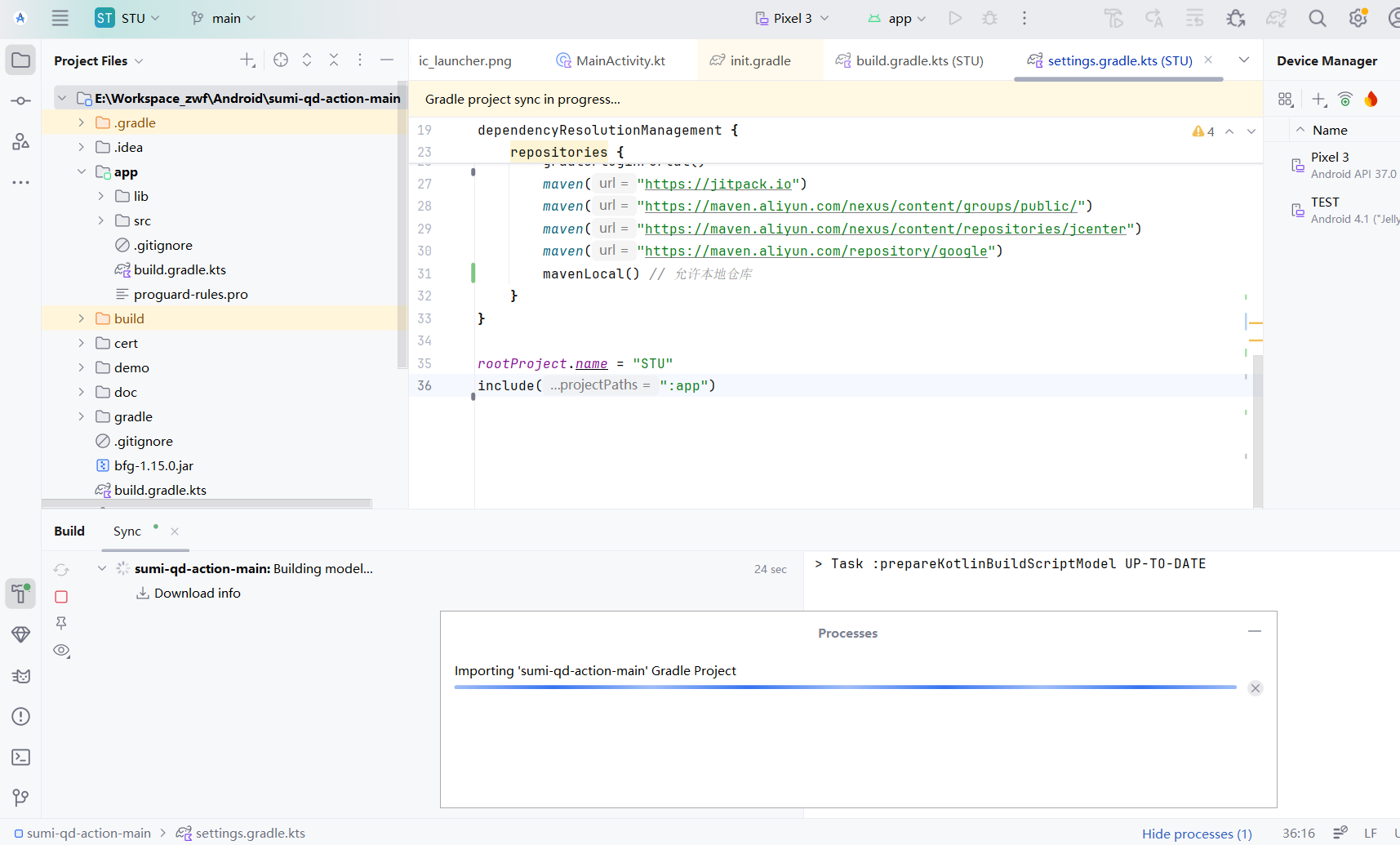Open the Terminal tool window

tap(20, 758)
